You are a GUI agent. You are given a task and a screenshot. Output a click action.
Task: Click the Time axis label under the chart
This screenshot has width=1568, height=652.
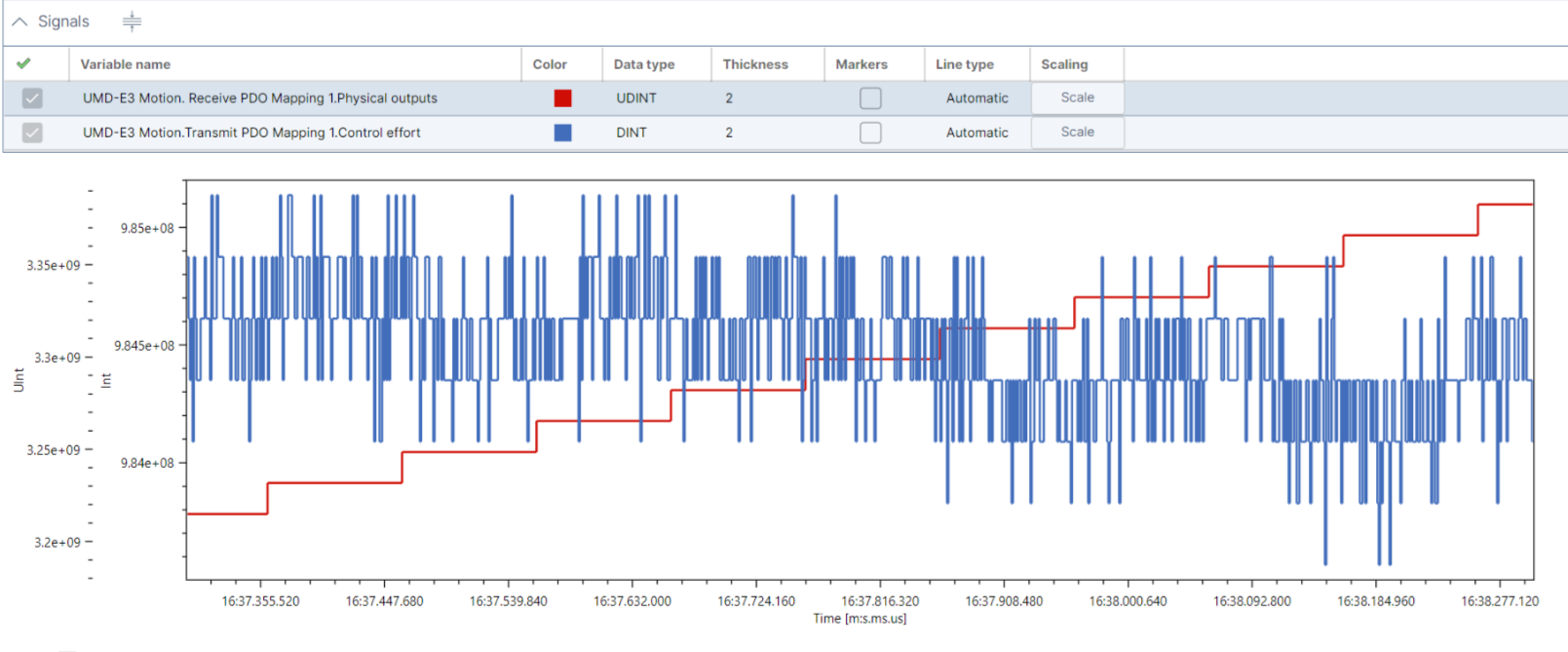860,619
